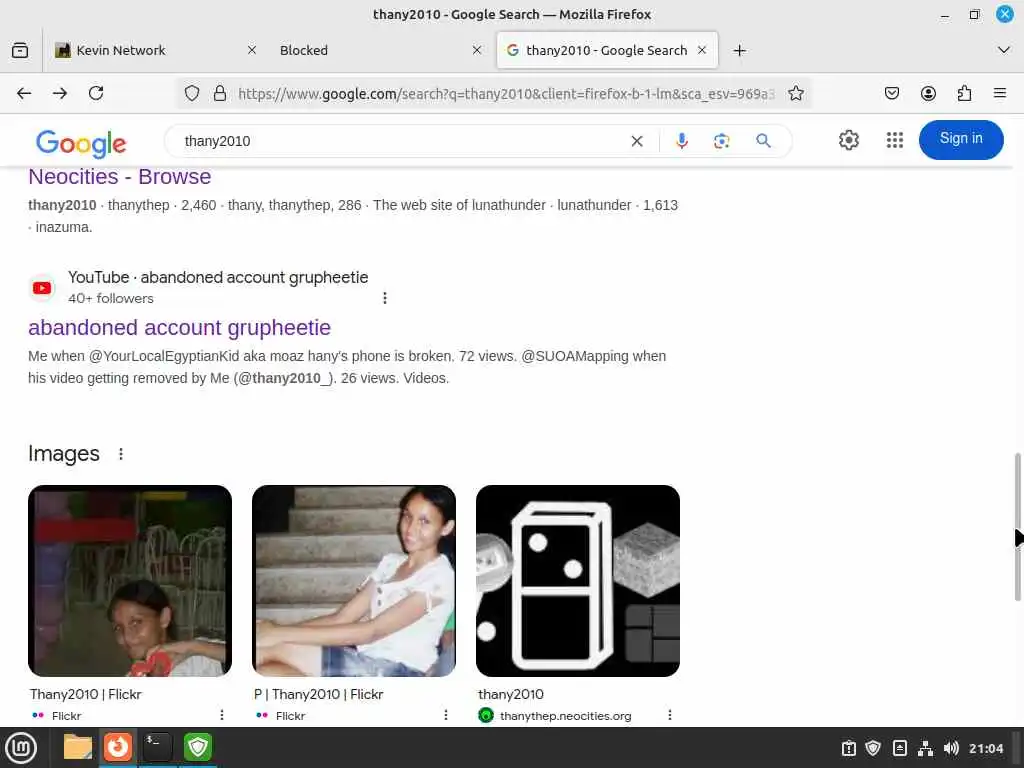Go forward one page
This screenshot has width=1024, height=768.
pos(60,93)
